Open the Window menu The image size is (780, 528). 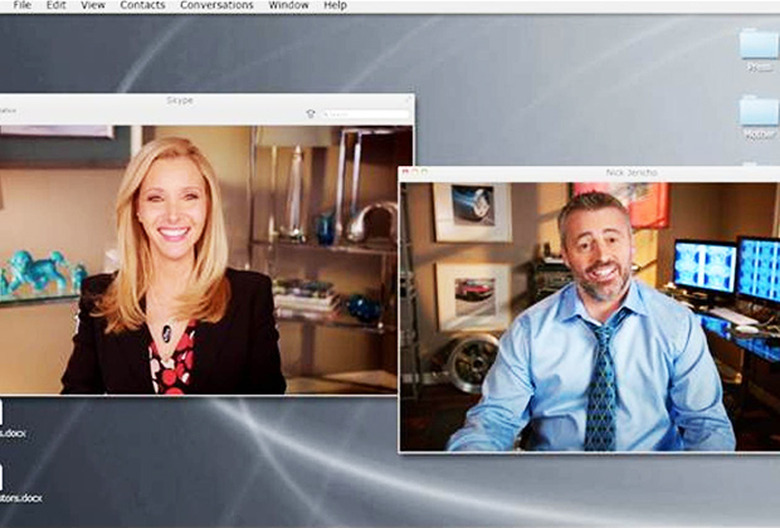click(288, 6)
